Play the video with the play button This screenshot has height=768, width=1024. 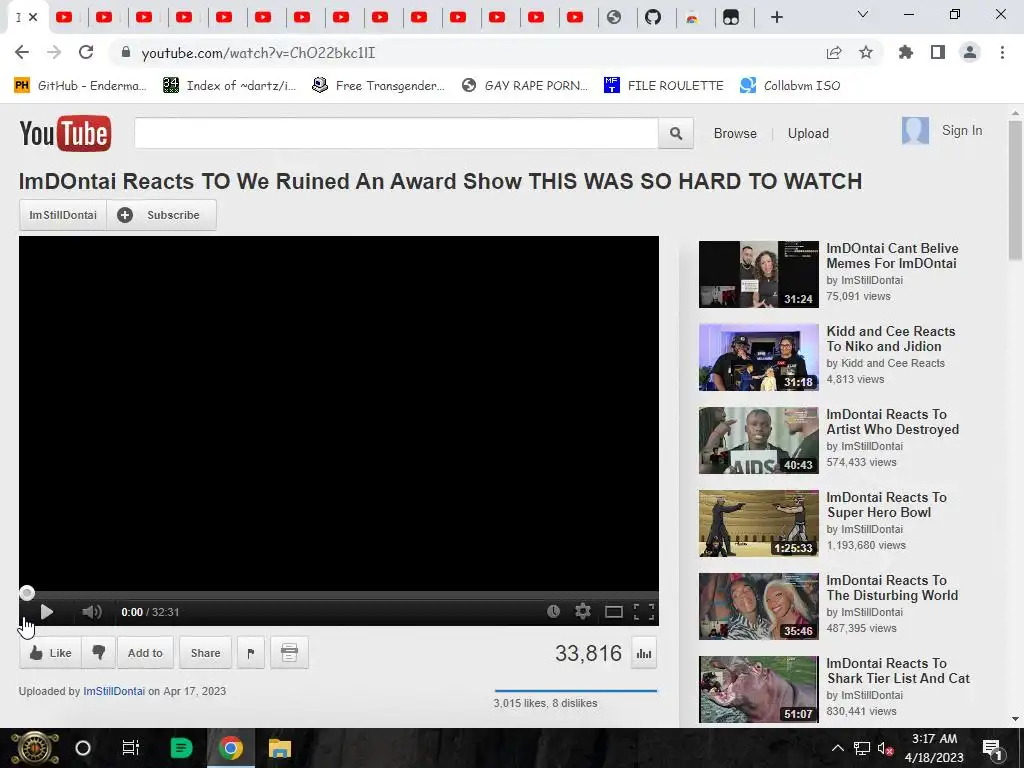46,612
